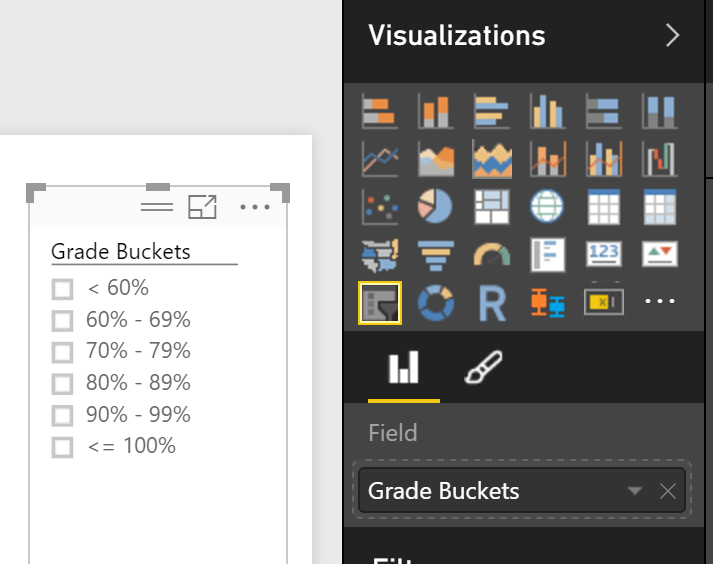Screen dimensions: 713x564
Task: Tick the "70% - 79%" checkbox
Action: [63, 352]
